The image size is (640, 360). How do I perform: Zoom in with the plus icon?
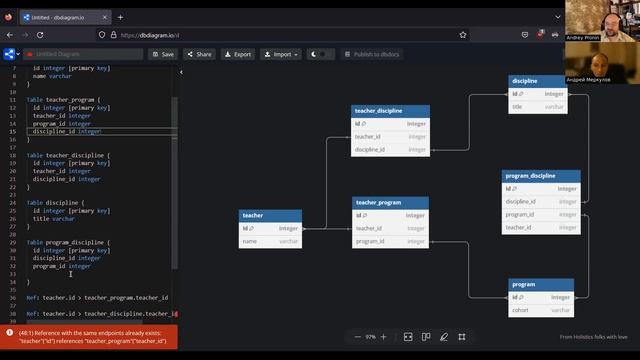click(384, 337)
